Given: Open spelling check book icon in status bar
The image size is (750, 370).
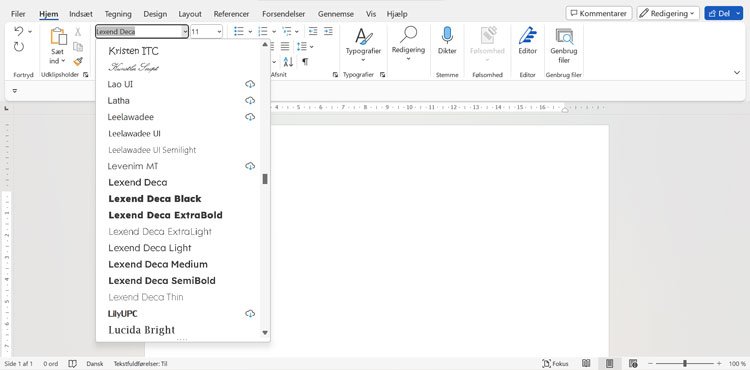Looking at the screenshot, I should click(72, 364).
